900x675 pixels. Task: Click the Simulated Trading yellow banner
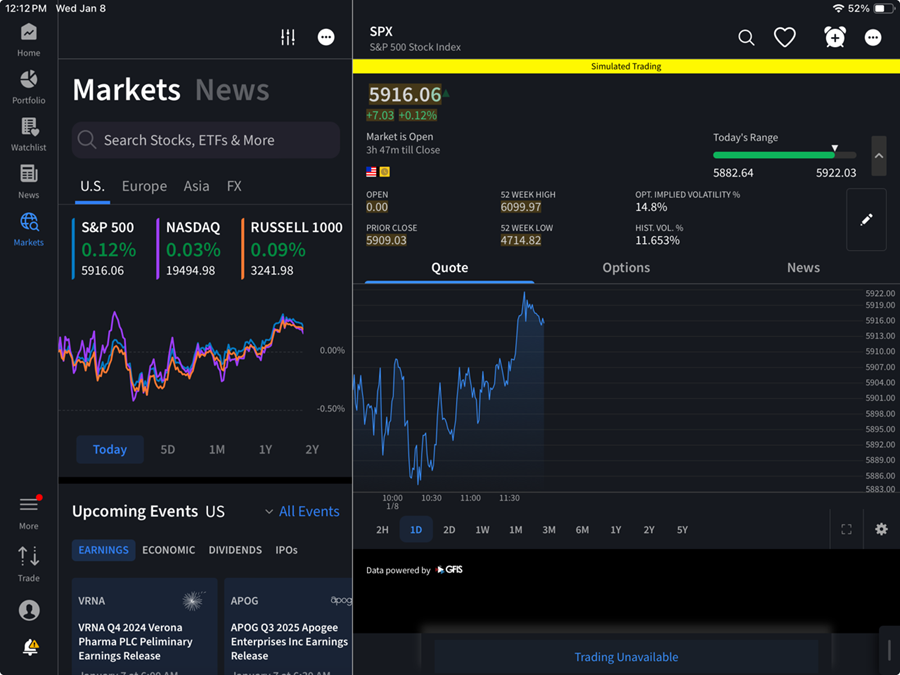click(626, 66)
